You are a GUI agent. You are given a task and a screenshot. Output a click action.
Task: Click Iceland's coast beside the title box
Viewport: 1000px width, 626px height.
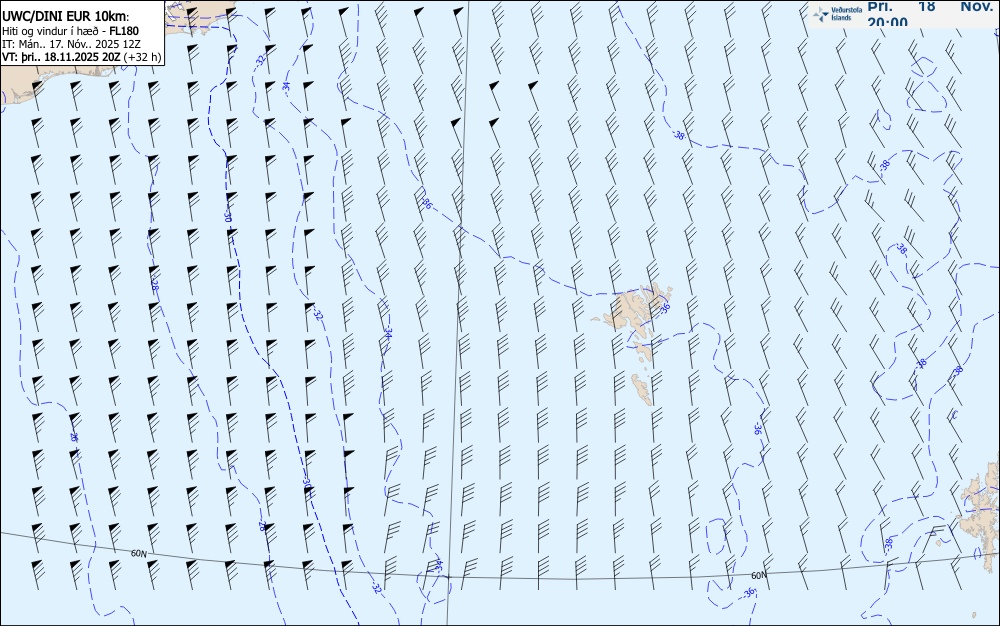[x=200, y=18]
